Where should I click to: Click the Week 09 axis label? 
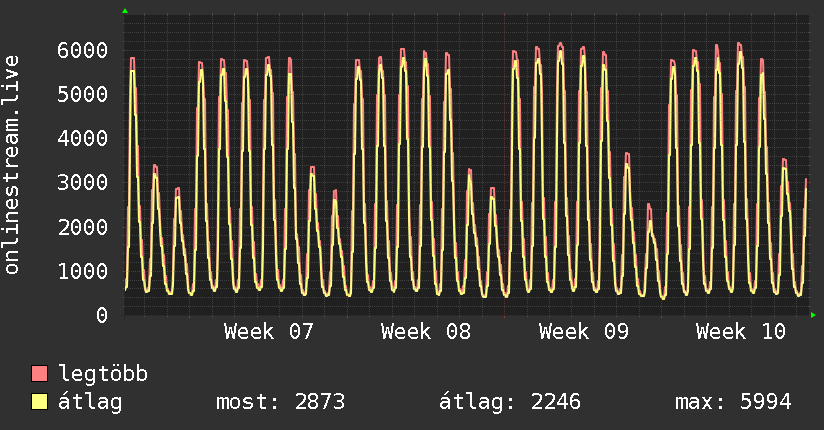click(583, 332)
